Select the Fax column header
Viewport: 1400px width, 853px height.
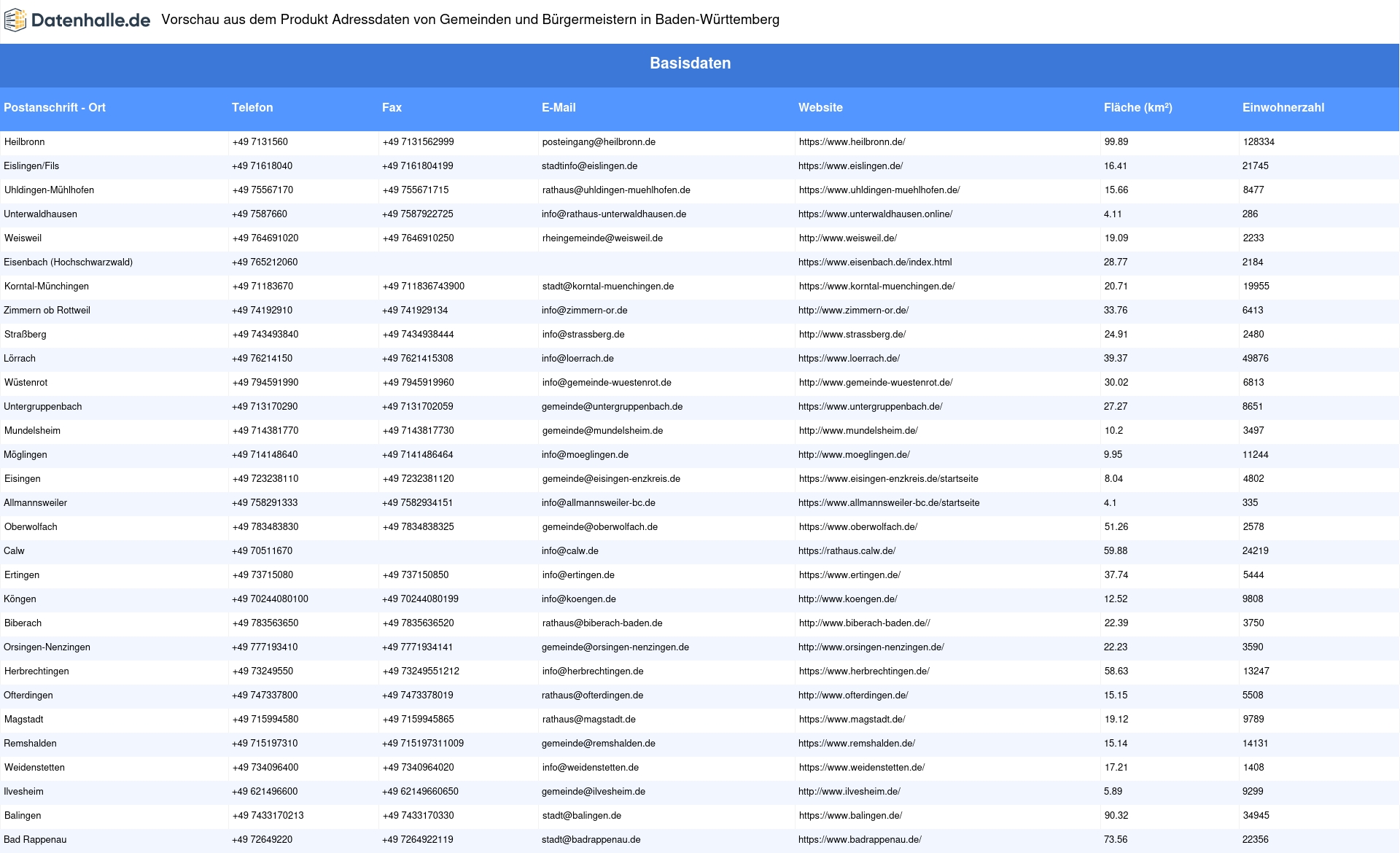pos(392,107)
